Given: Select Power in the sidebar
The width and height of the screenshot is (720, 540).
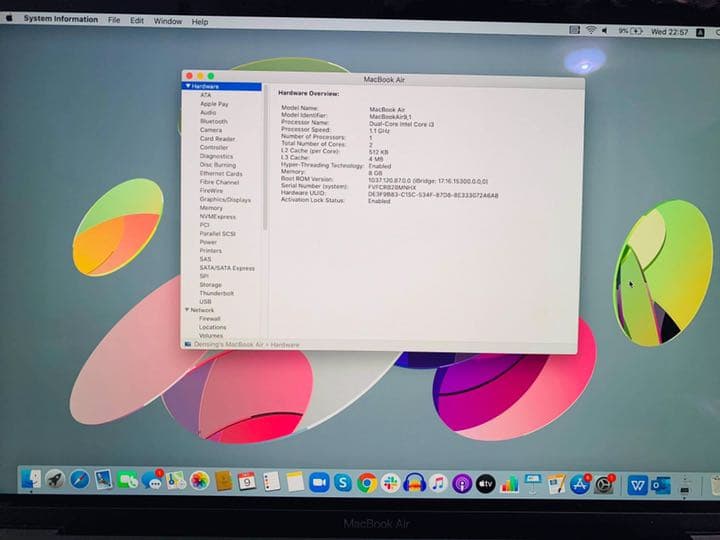Looking at the screenshot, I should [208, 242].
